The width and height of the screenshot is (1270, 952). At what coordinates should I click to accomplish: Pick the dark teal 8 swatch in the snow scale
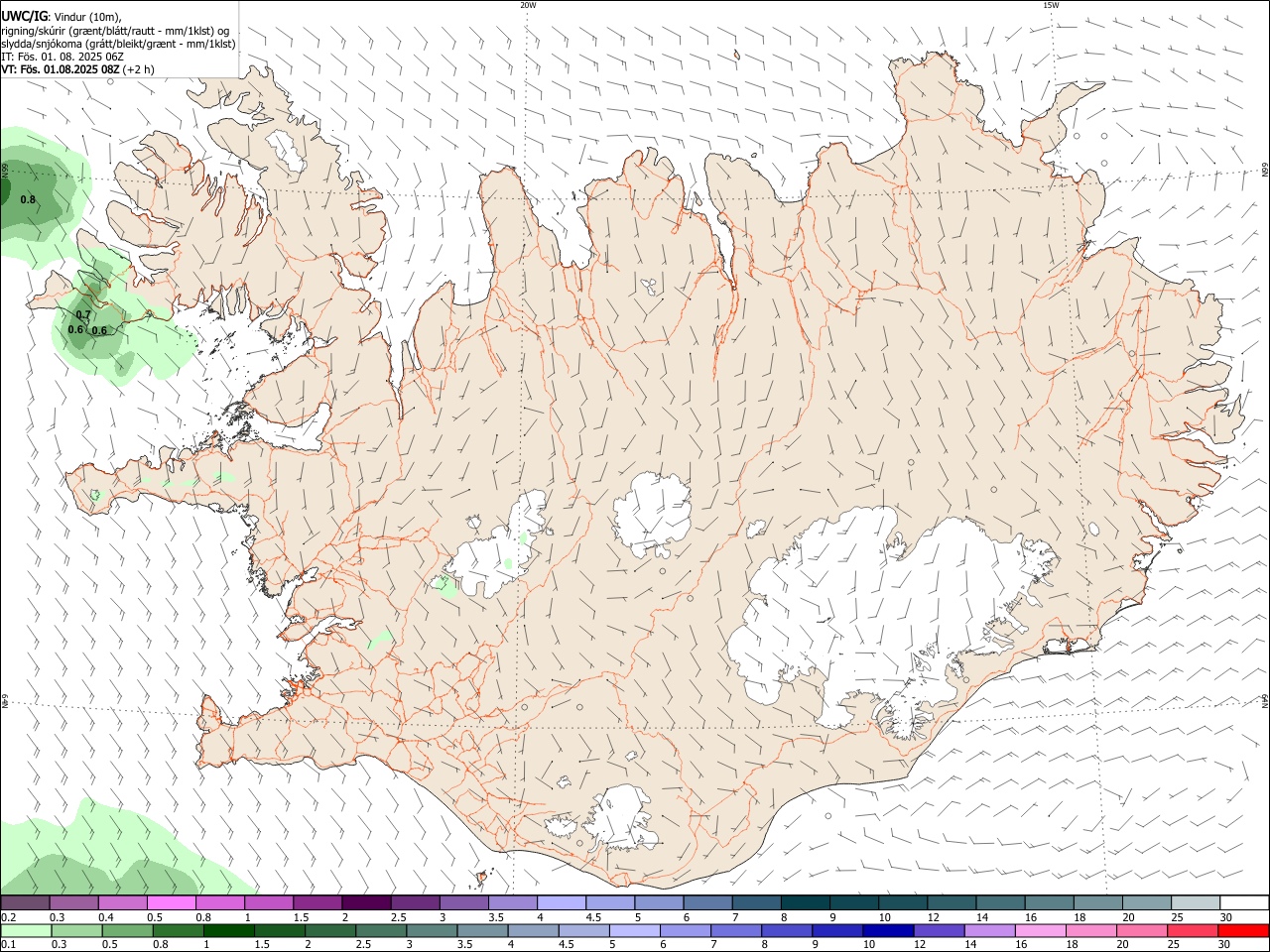pos(806,902)
